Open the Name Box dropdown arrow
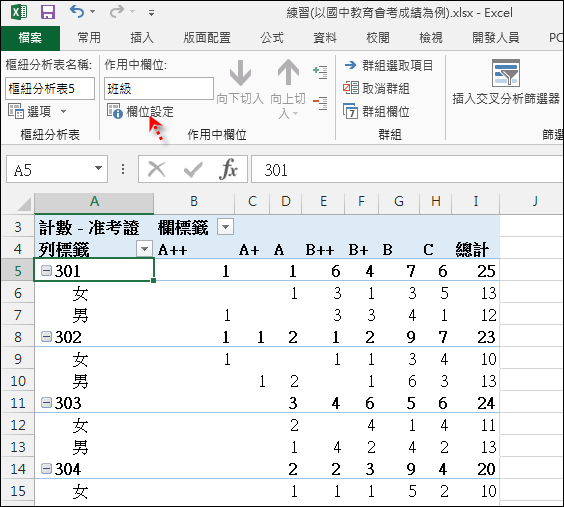The image size is (564, 507). (98, 168)
